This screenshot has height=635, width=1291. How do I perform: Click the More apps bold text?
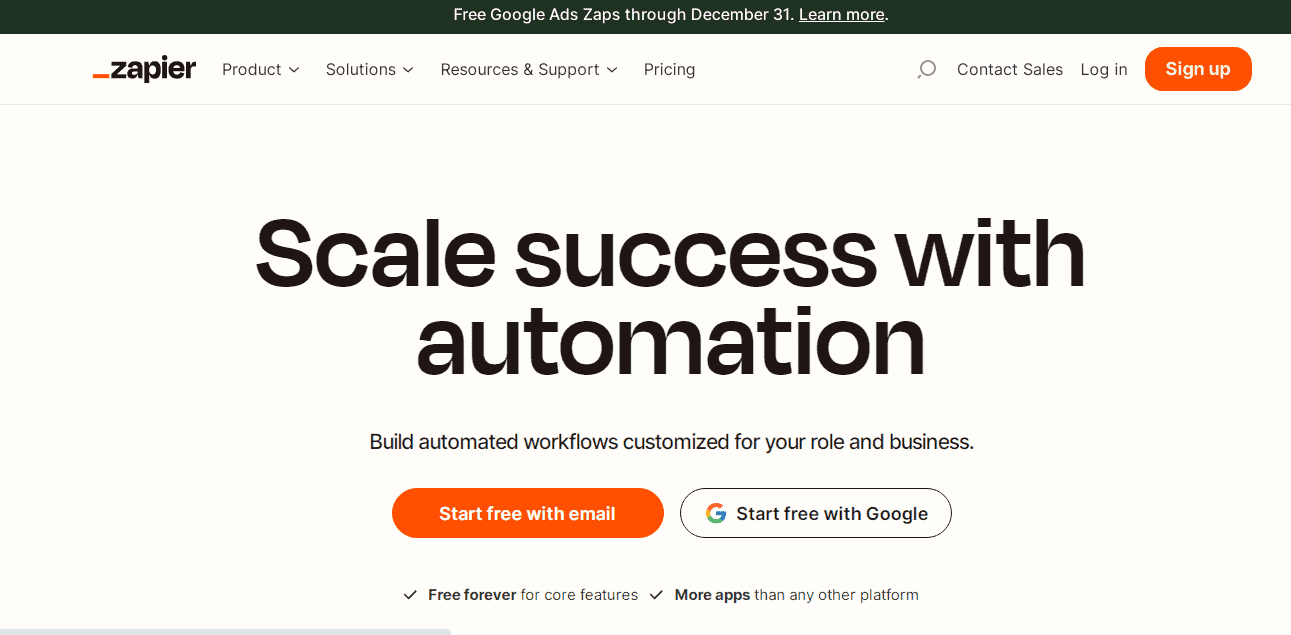pyautogui.click(x=712, y=595)
